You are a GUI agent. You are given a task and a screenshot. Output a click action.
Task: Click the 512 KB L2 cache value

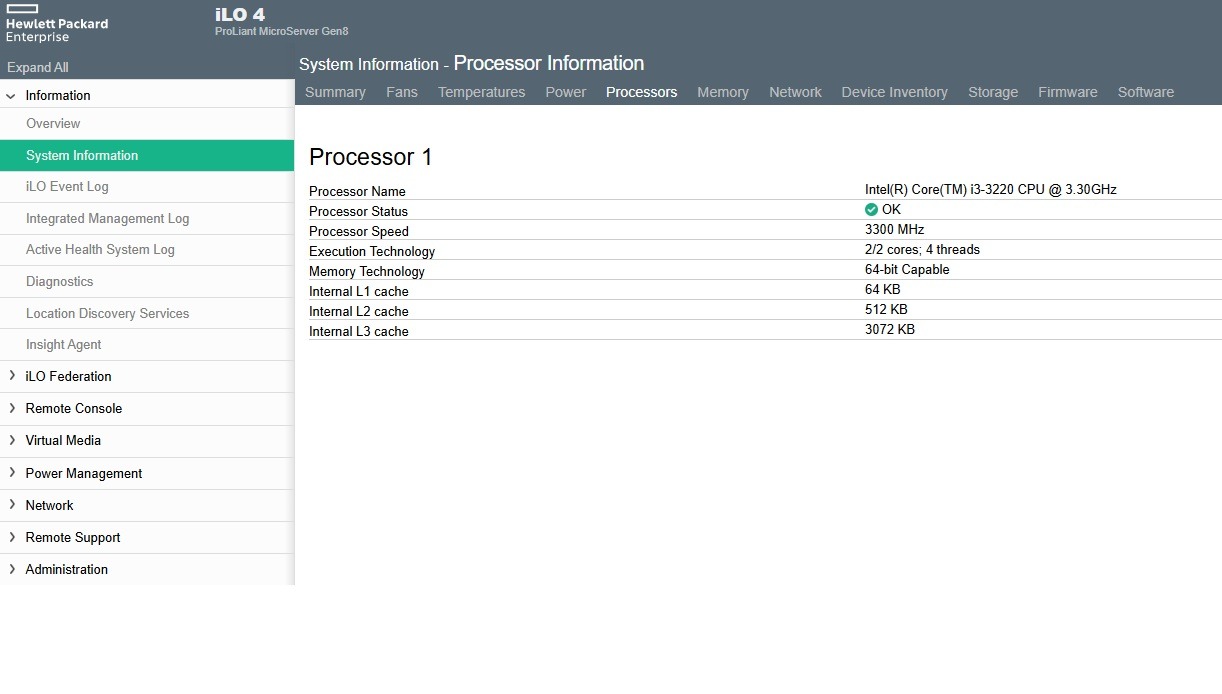(x=886, y=310)
